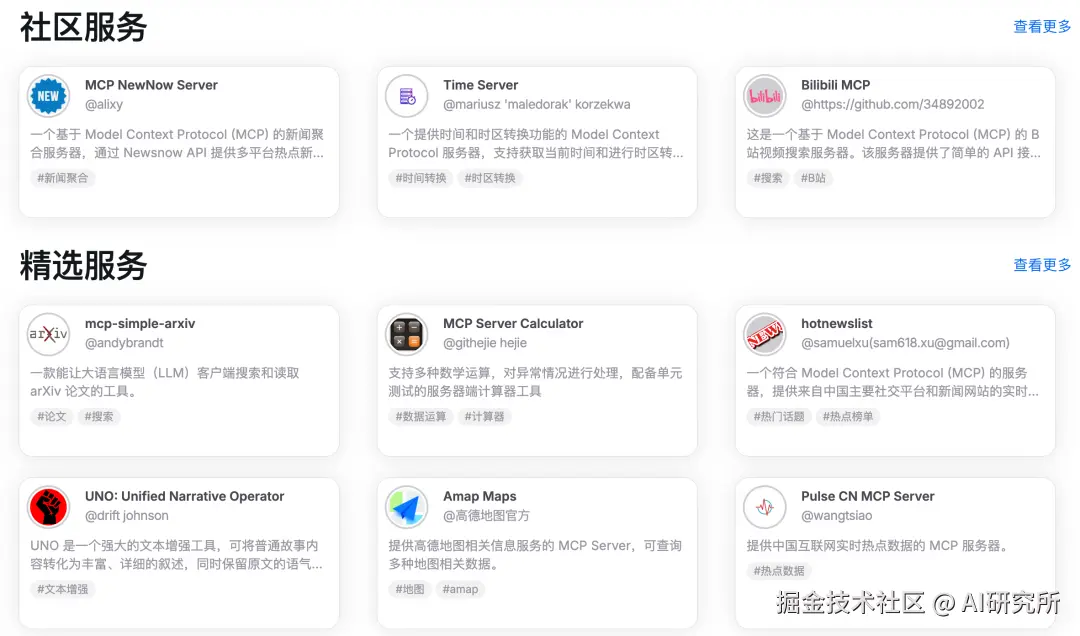Select the #文本增强 tag
Image resolution: width=1080 pixels, height=636 pixels.
pos(63,589)
